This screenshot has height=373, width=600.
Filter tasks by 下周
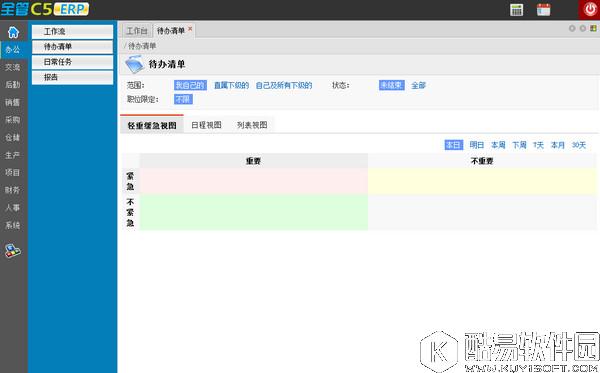click(x=519, y=145)
